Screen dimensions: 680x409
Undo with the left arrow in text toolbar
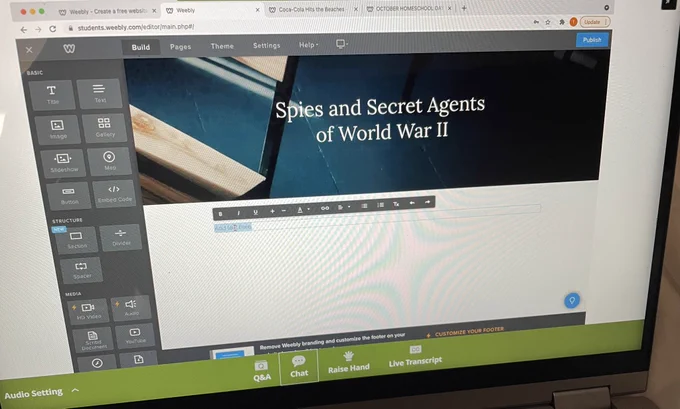pos(412,203)
